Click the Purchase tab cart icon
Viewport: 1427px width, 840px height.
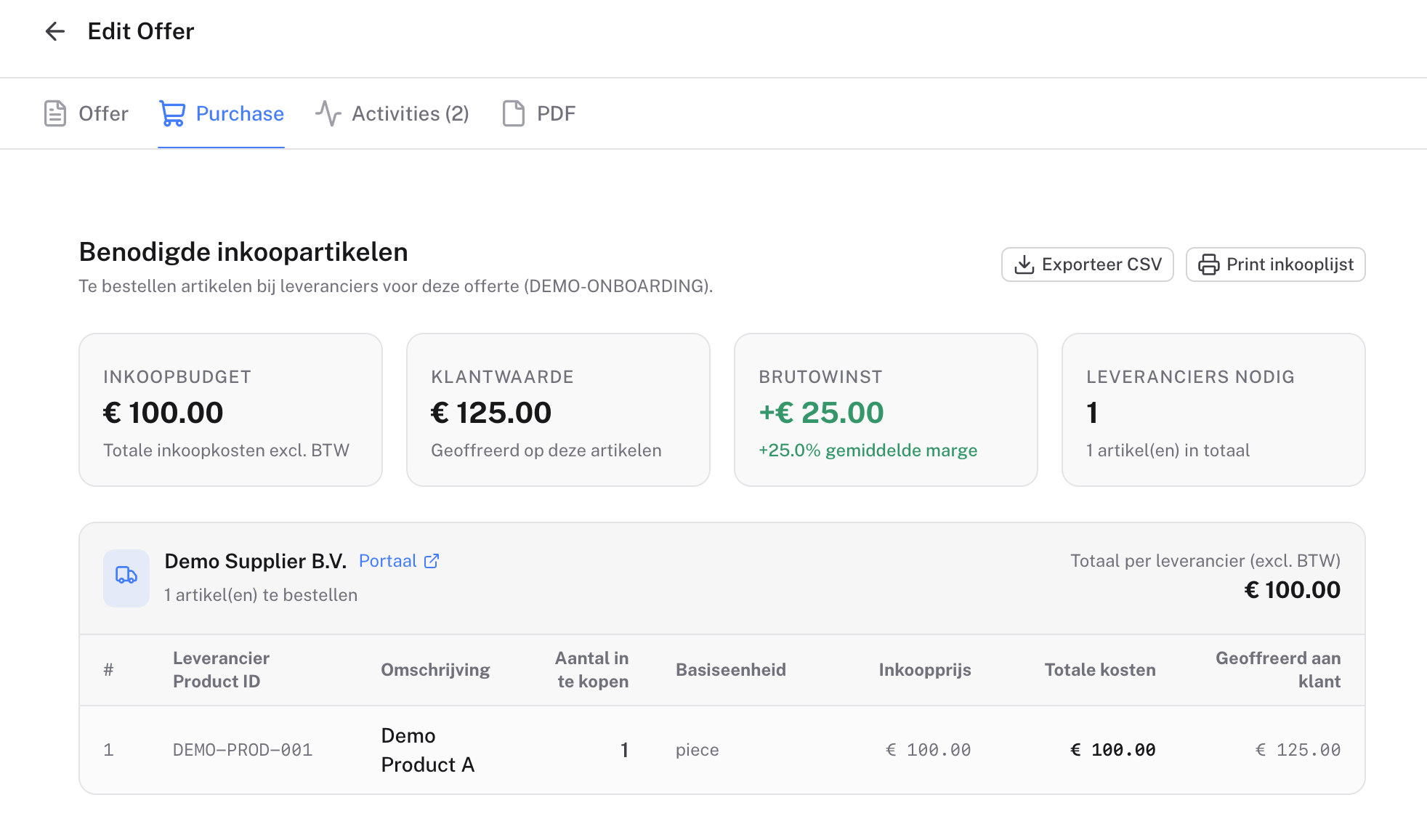[172, 113]
